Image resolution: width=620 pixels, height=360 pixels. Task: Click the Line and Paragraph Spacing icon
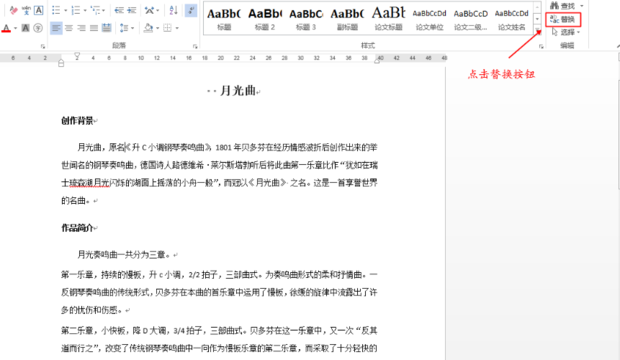124,28
